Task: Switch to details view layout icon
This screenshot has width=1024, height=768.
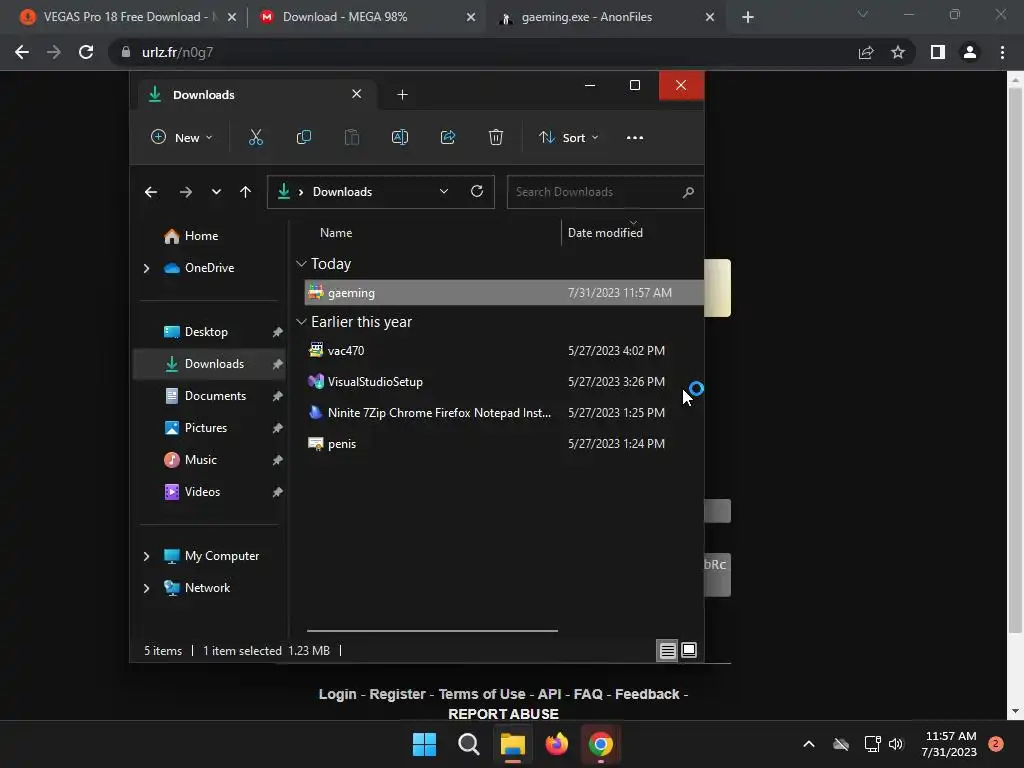Action: coord(667,650)
